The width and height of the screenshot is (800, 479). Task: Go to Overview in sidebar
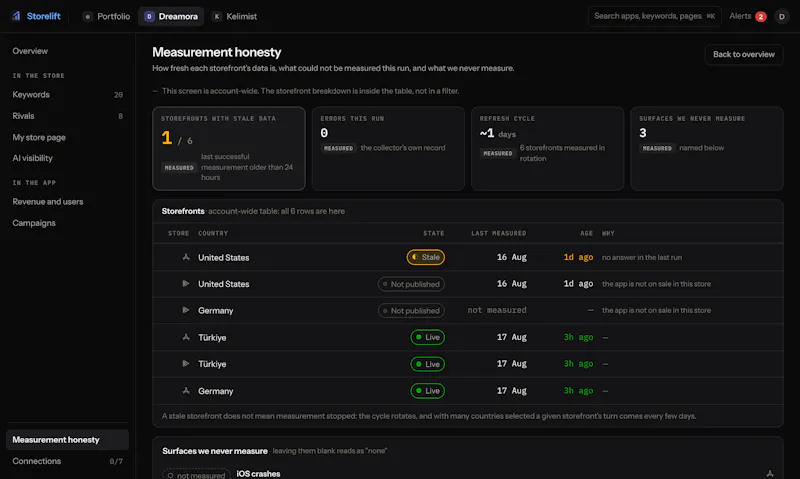pyautogui.click(x=67, y=51)
